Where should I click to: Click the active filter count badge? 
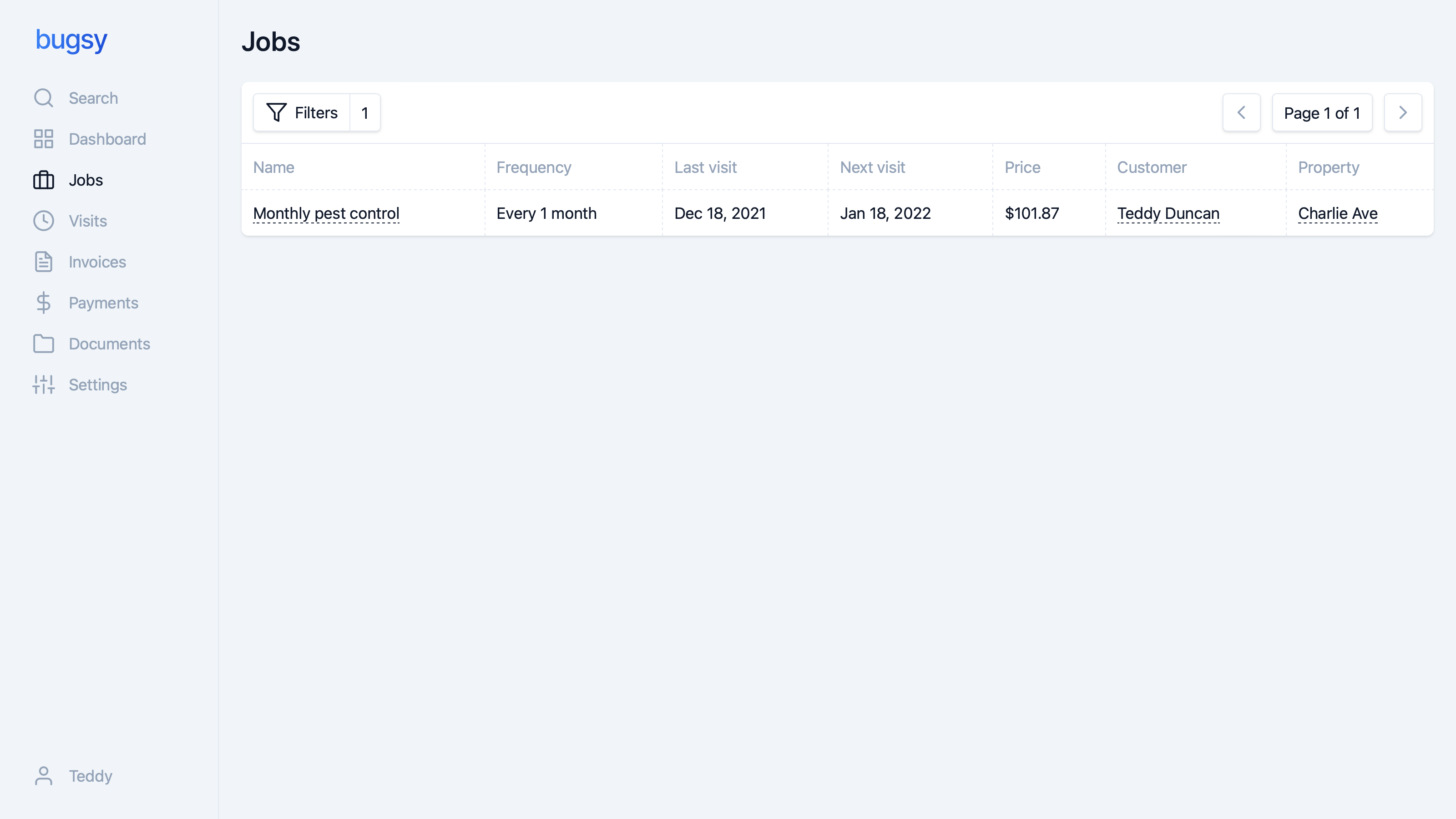click(x=365, y=112)
